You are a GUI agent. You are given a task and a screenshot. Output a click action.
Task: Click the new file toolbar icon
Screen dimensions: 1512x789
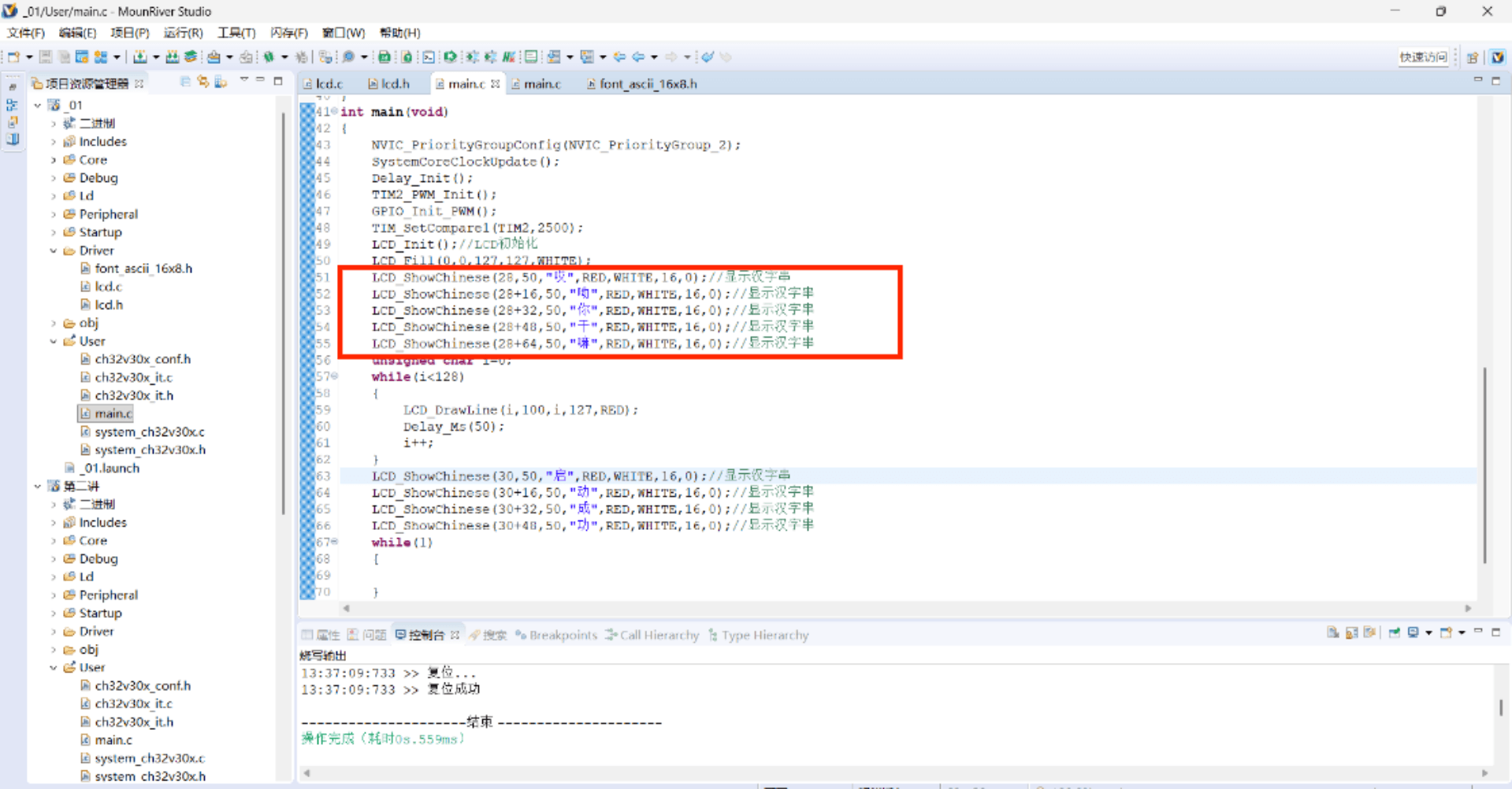[x=13, y=57]
